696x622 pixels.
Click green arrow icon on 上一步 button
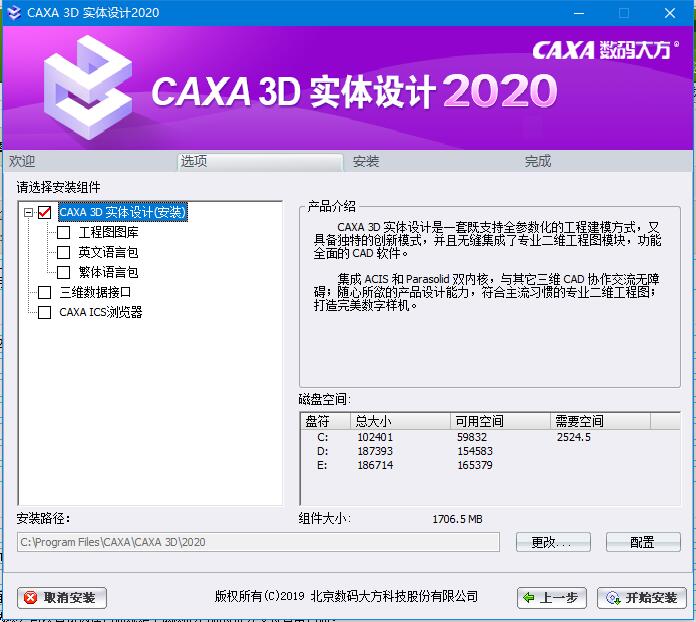click(529, 598)
